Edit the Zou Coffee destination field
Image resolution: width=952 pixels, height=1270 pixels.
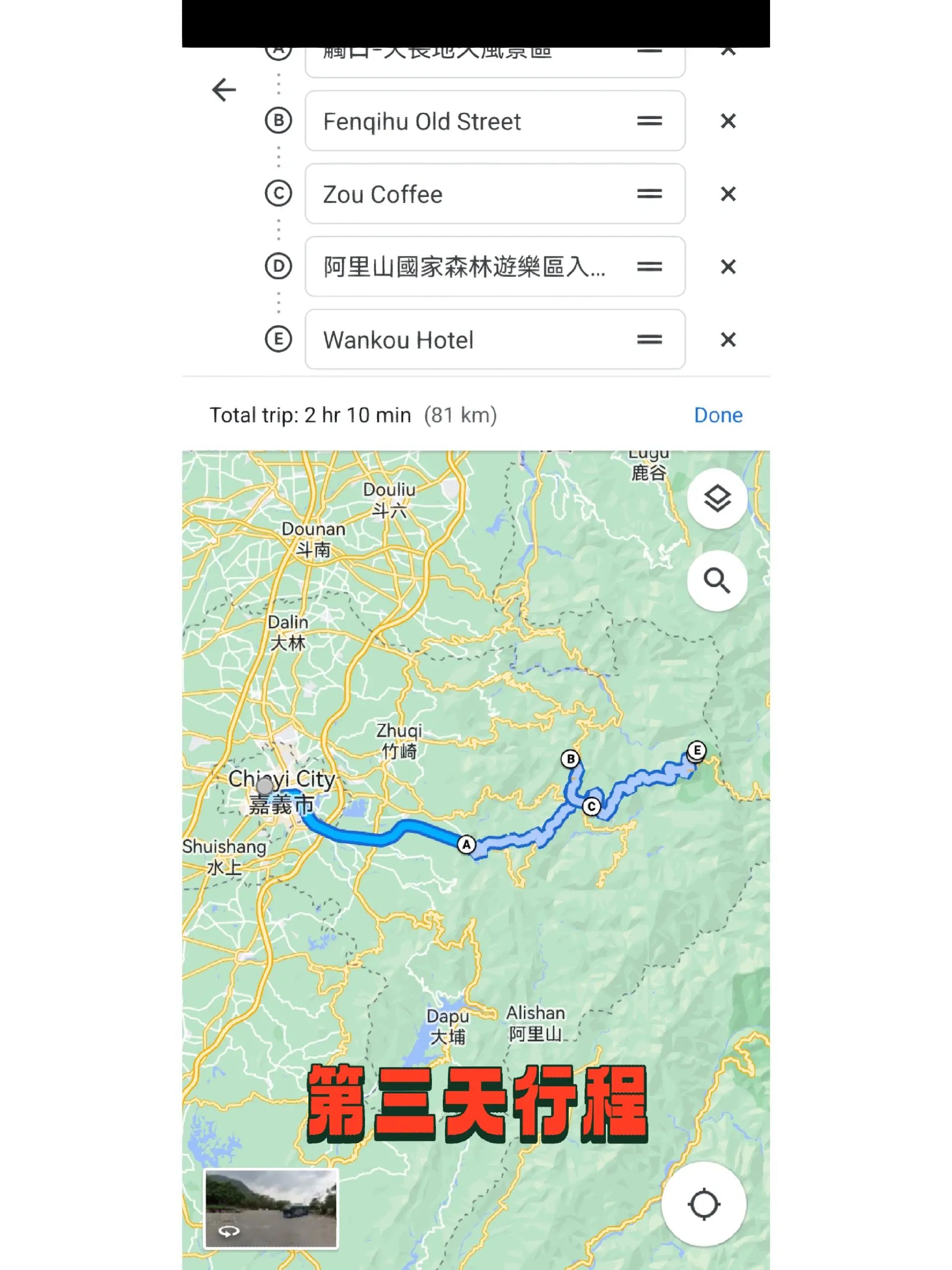(495, 194)
